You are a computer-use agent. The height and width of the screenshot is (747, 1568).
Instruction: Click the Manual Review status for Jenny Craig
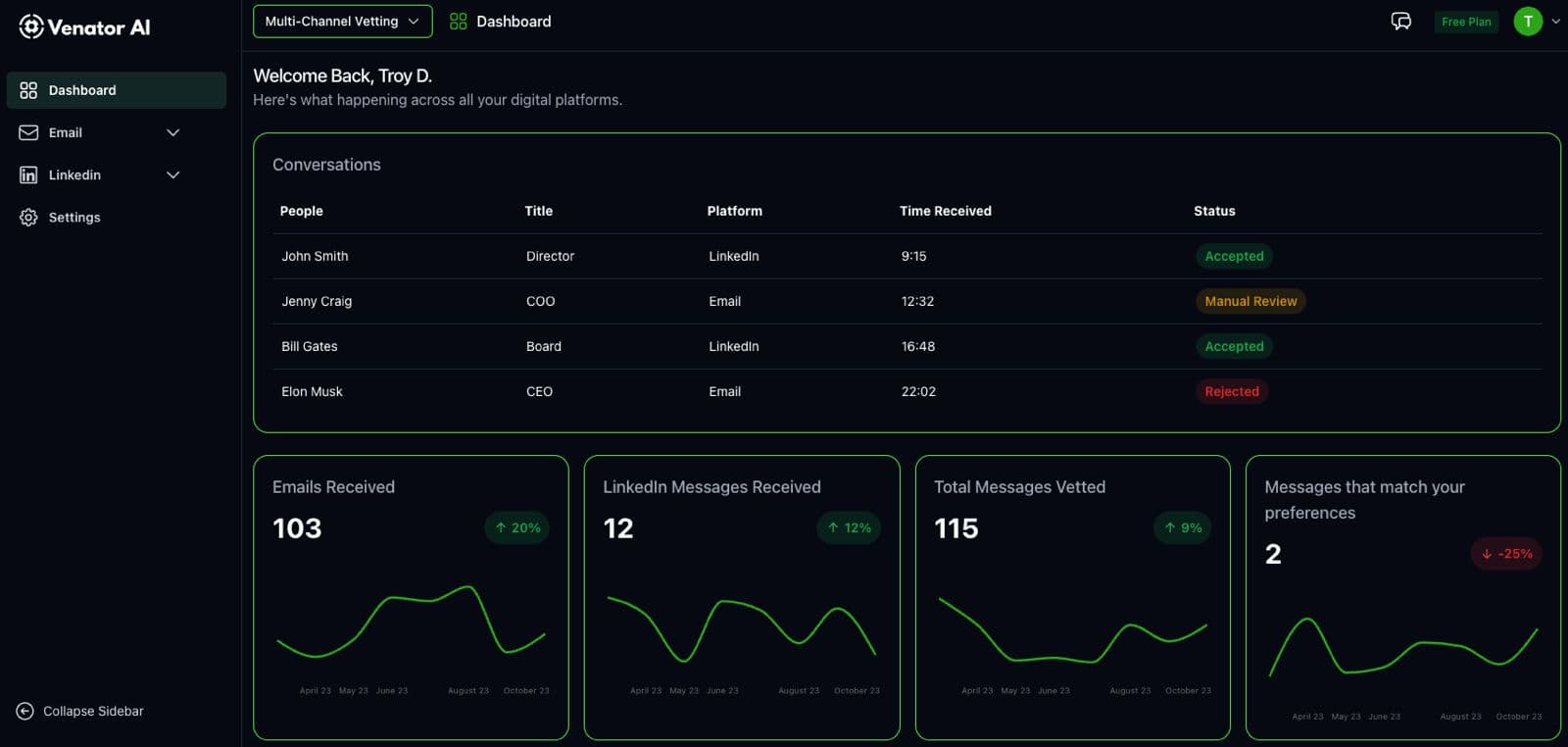pyautogui.click(x=1250, y=301)
